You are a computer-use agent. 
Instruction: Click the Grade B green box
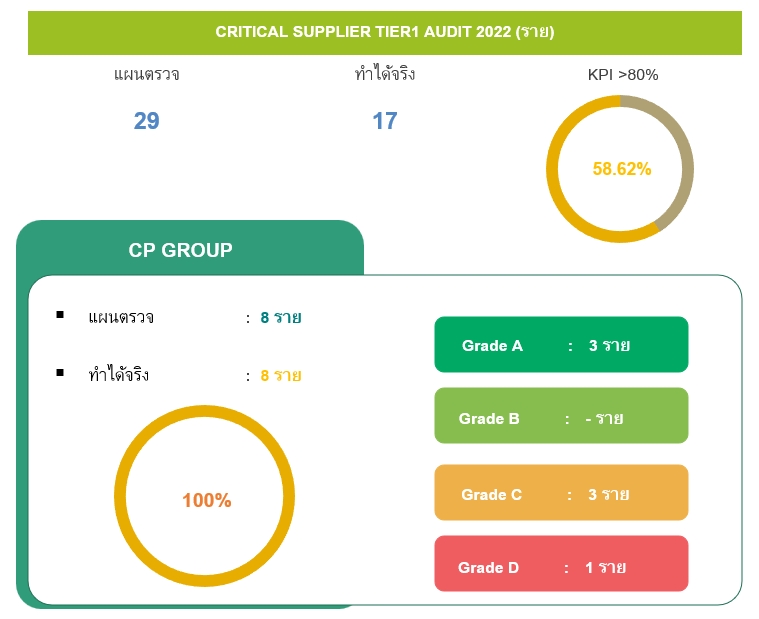561,415
